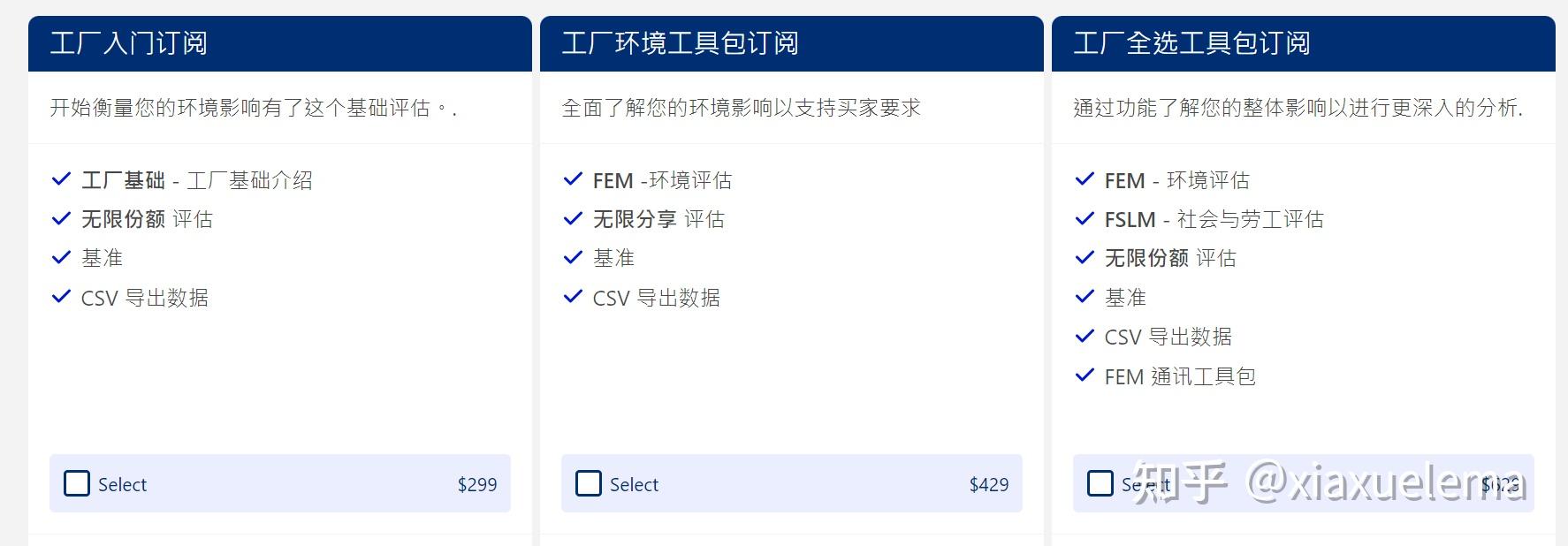Click the checkmark next to 无限分享 评估
The width and height of the screenshot is (1568, 546).
571,217
